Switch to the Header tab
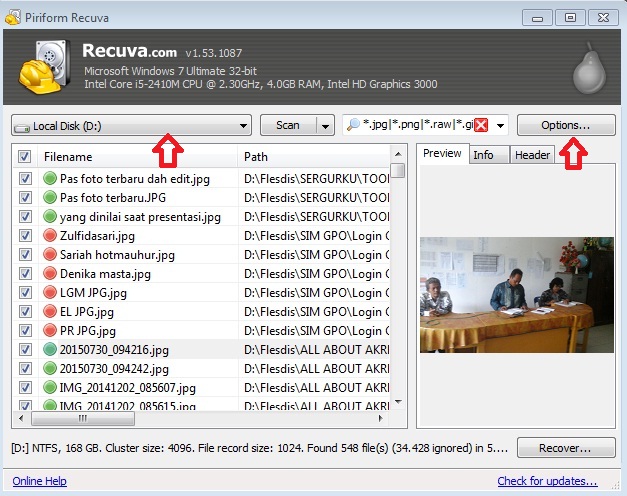The width and height of the screenshot is (627, 496). tap(532, 155)
